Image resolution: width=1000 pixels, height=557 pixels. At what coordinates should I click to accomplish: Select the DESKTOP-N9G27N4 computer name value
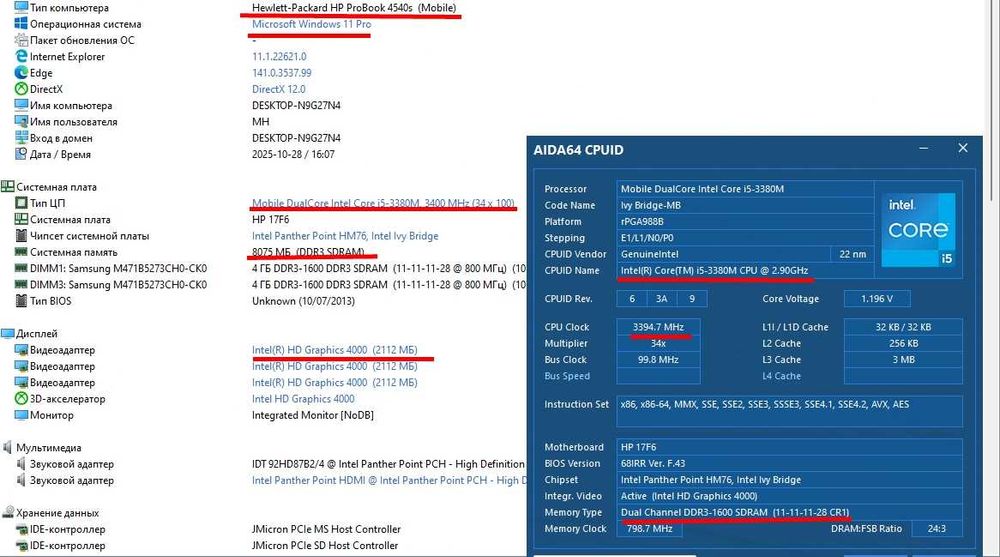tap(297, 105)
